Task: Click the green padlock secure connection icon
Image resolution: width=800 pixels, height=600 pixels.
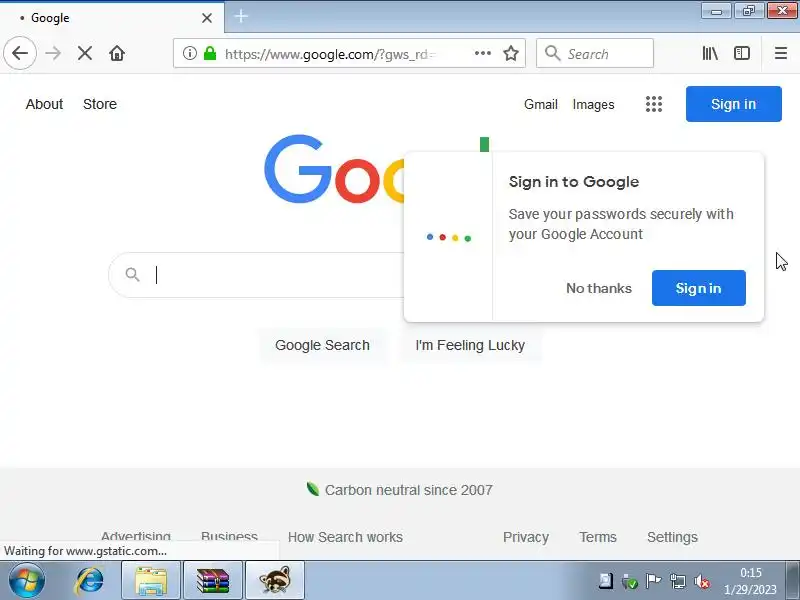Action: coord(210,53)
